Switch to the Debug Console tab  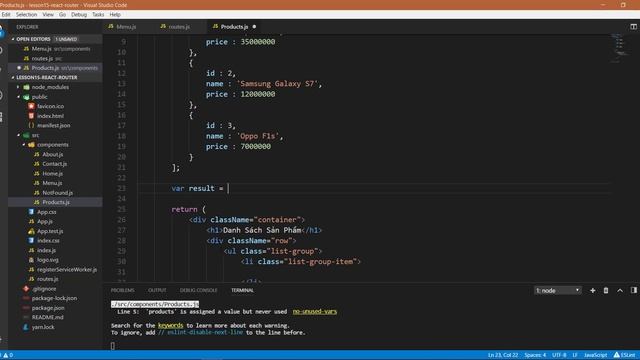point(198,290)
